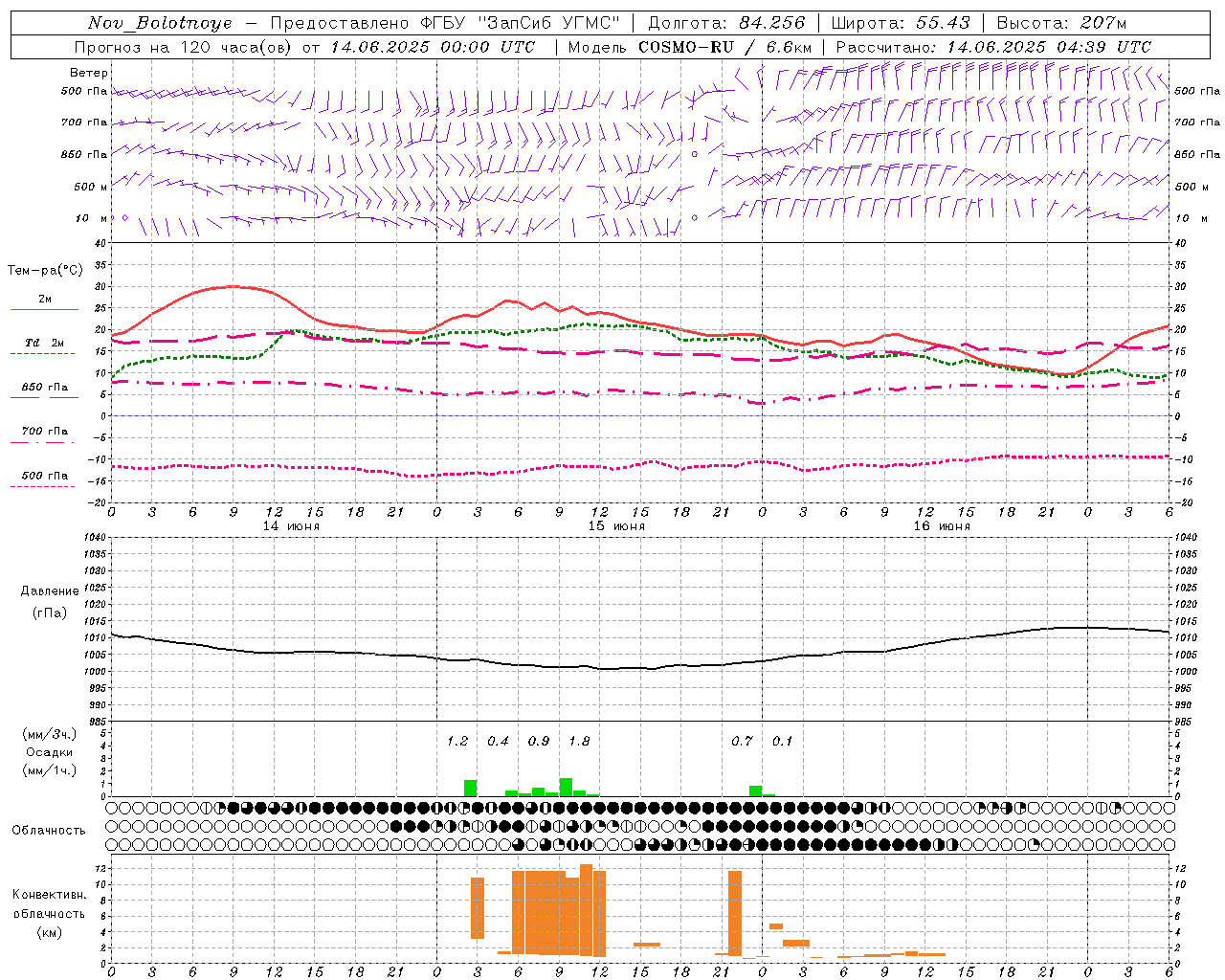1225x980 pixels.
Task: Select the (мм/1ч.) hourly precipitation unit label
Action: [50, 770]
